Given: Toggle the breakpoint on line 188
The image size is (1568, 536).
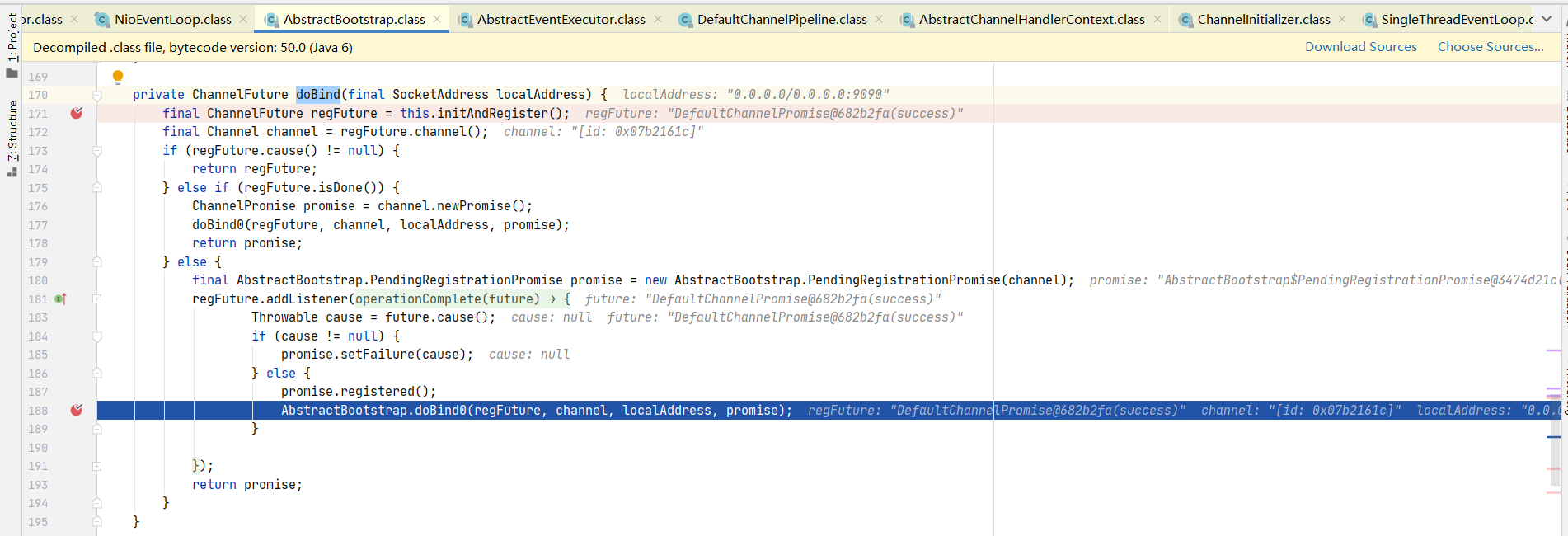Looking at the screenshot, I should point(77,410).
